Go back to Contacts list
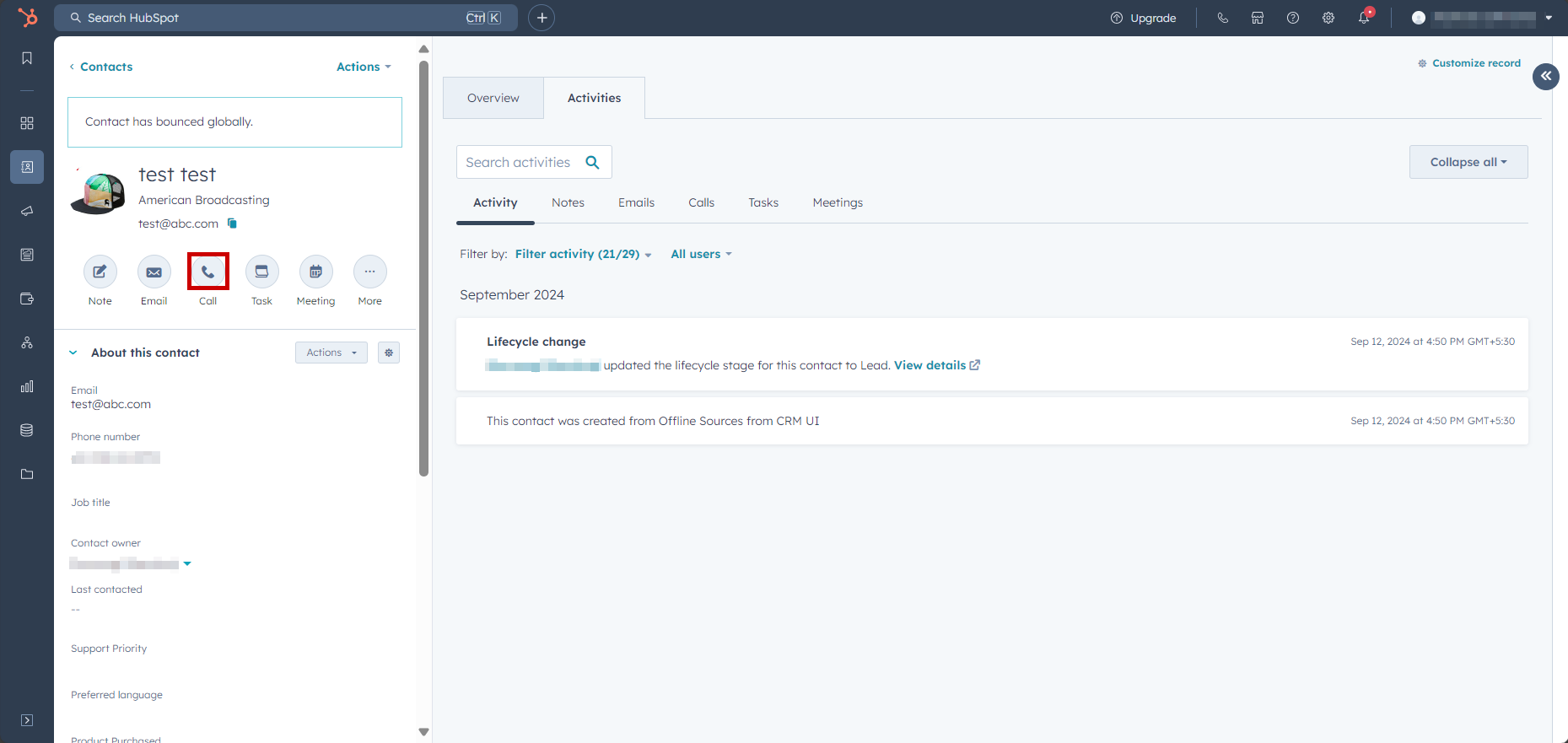The image size is (1568, 743). [101, 67]
